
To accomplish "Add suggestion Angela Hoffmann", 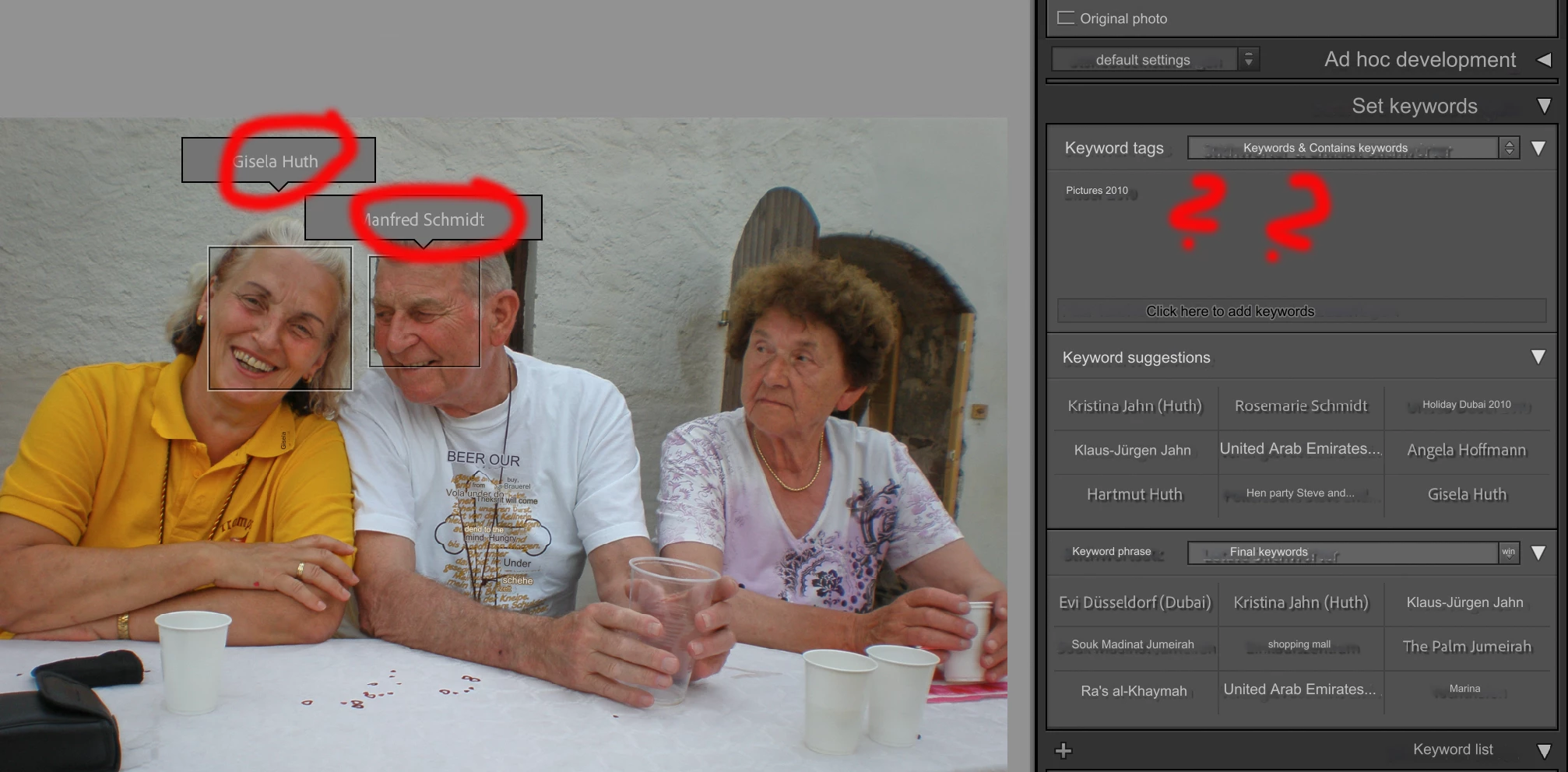I will pos(1466,450).
